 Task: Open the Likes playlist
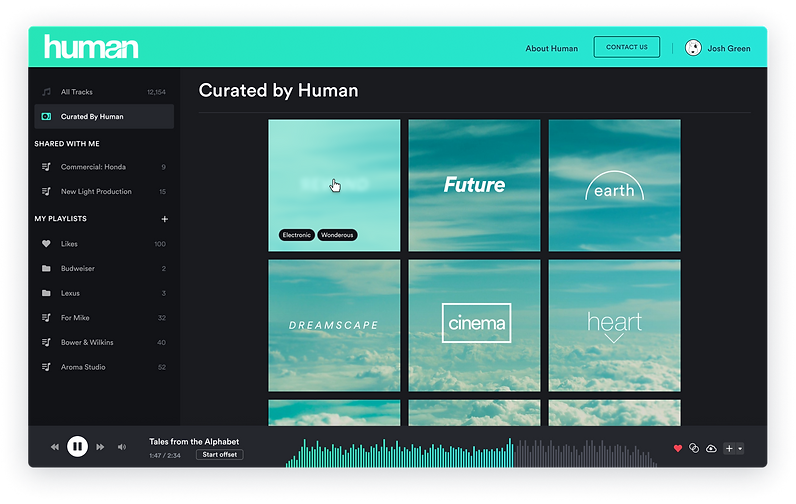[x=104, y=244]
